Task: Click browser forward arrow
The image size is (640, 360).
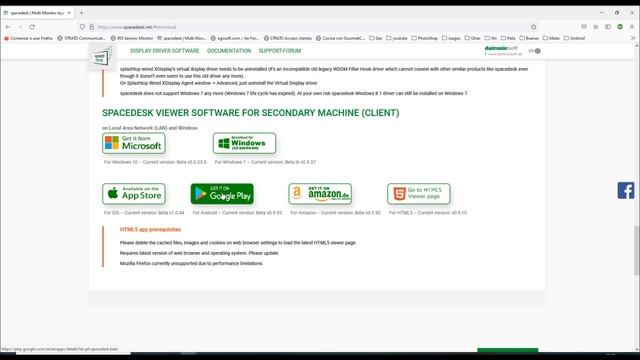Action: tap(20, 27)
